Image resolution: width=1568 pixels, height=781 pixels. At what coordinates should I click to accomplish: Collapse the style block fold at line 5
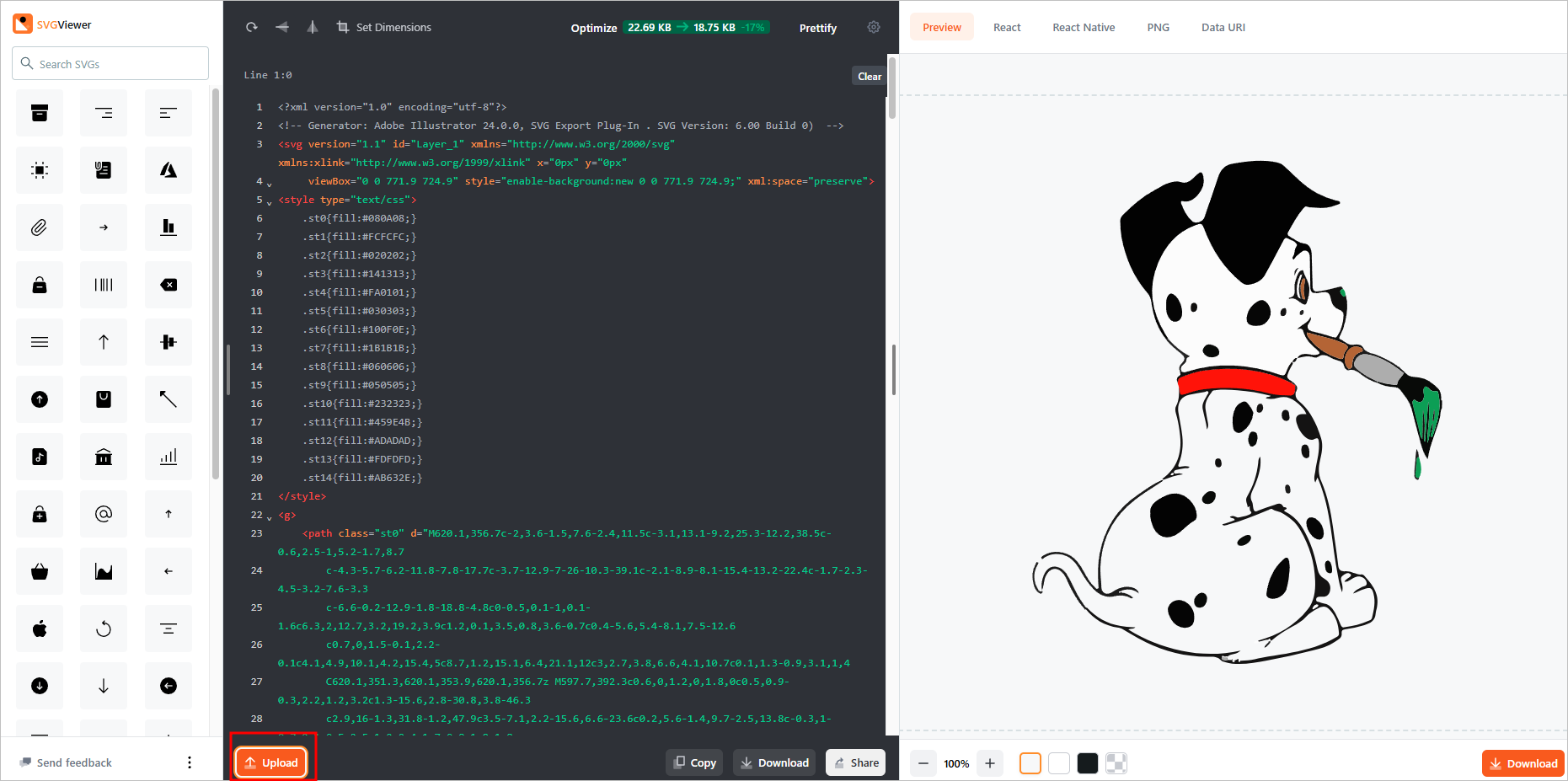[270, 201]
